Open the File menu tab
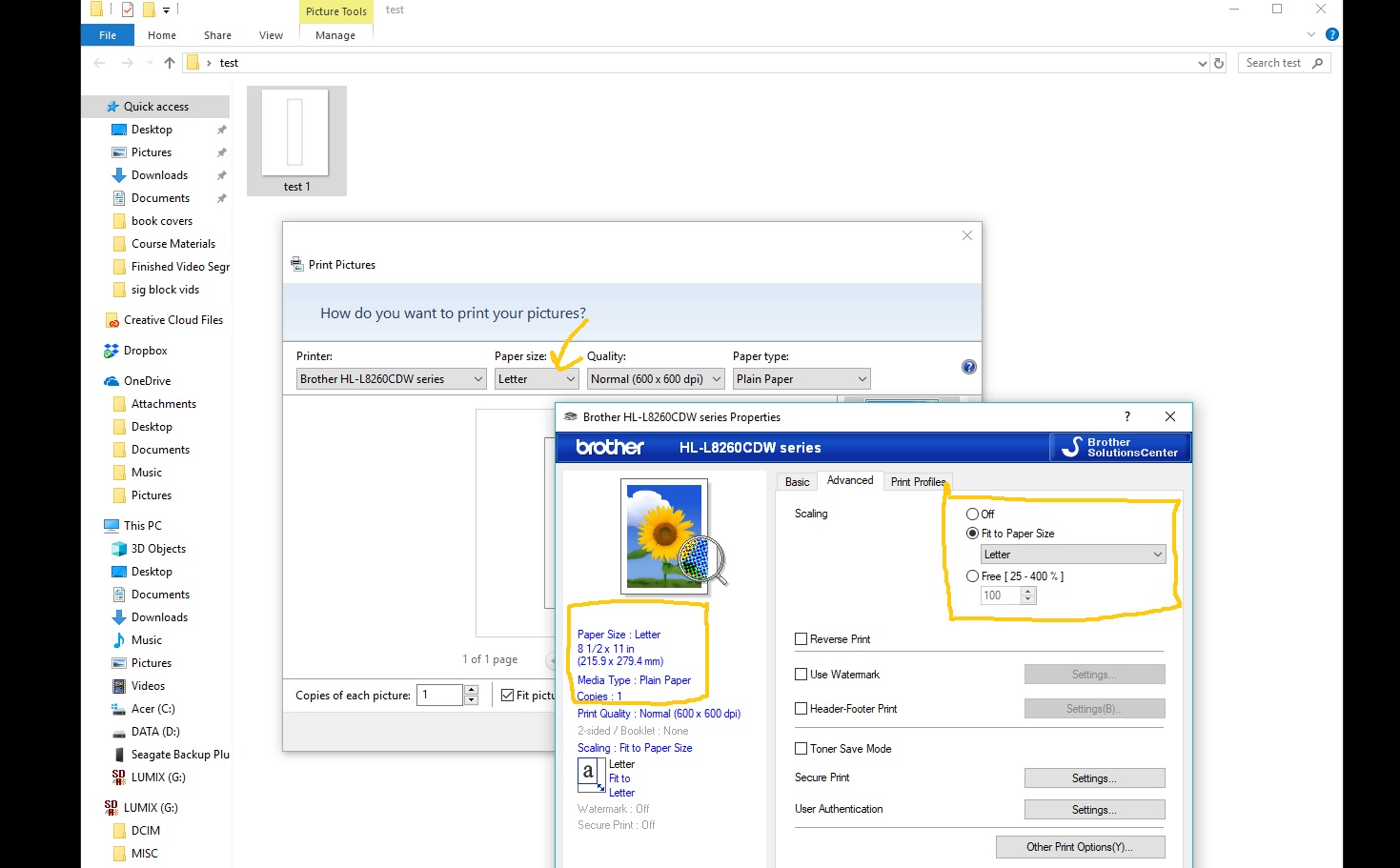The image size is (1400, 868). click(108, 35)
